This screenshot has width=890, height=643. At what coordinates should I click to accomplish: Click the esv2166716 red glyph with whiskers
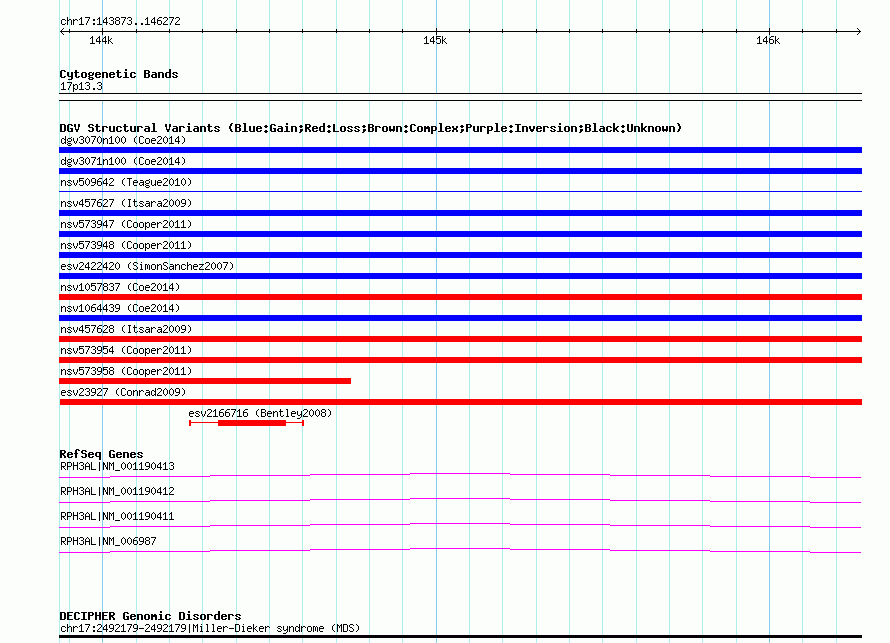click(x=246, y=423)
